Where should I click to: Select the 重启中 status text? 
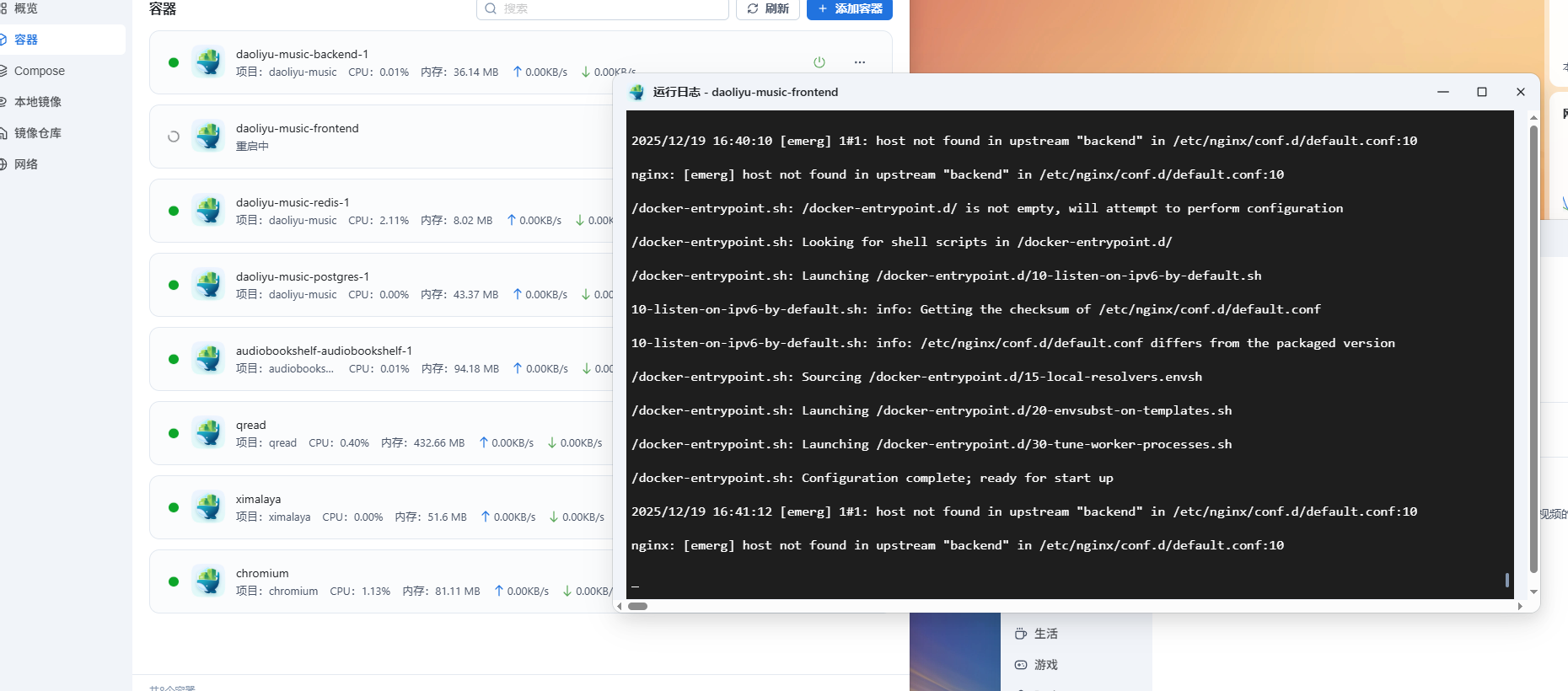pos(252,147)
